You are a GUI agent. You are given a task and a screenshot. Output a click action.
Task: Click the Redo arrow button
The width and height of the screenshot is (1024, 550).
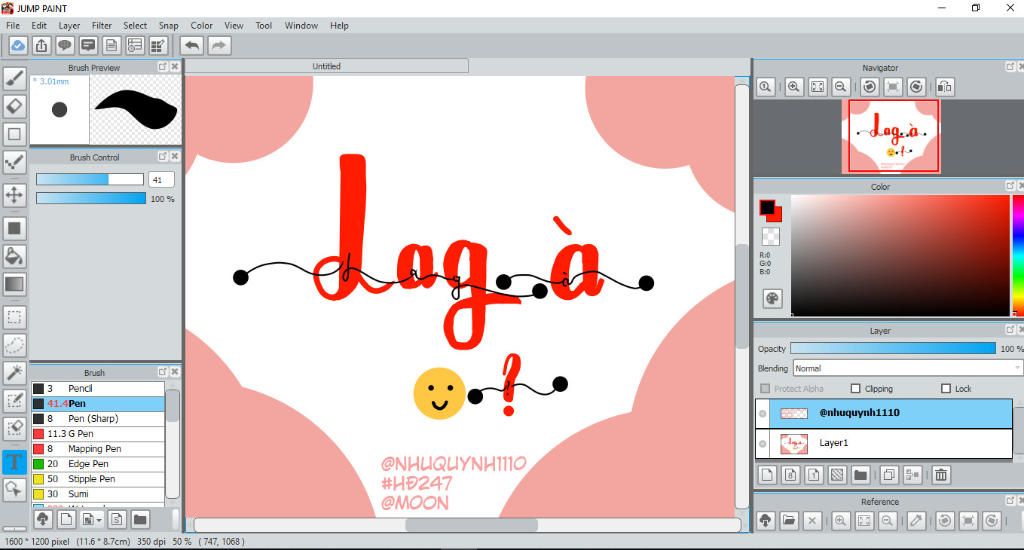click(x=219, y=45)
